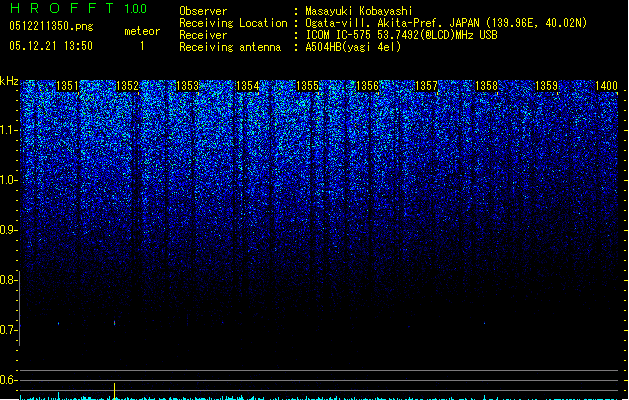Click the Ogata-vill. Akita-Pref. JAPAN location text
Viewport: 629px width, 400px height.
point(446,23)
